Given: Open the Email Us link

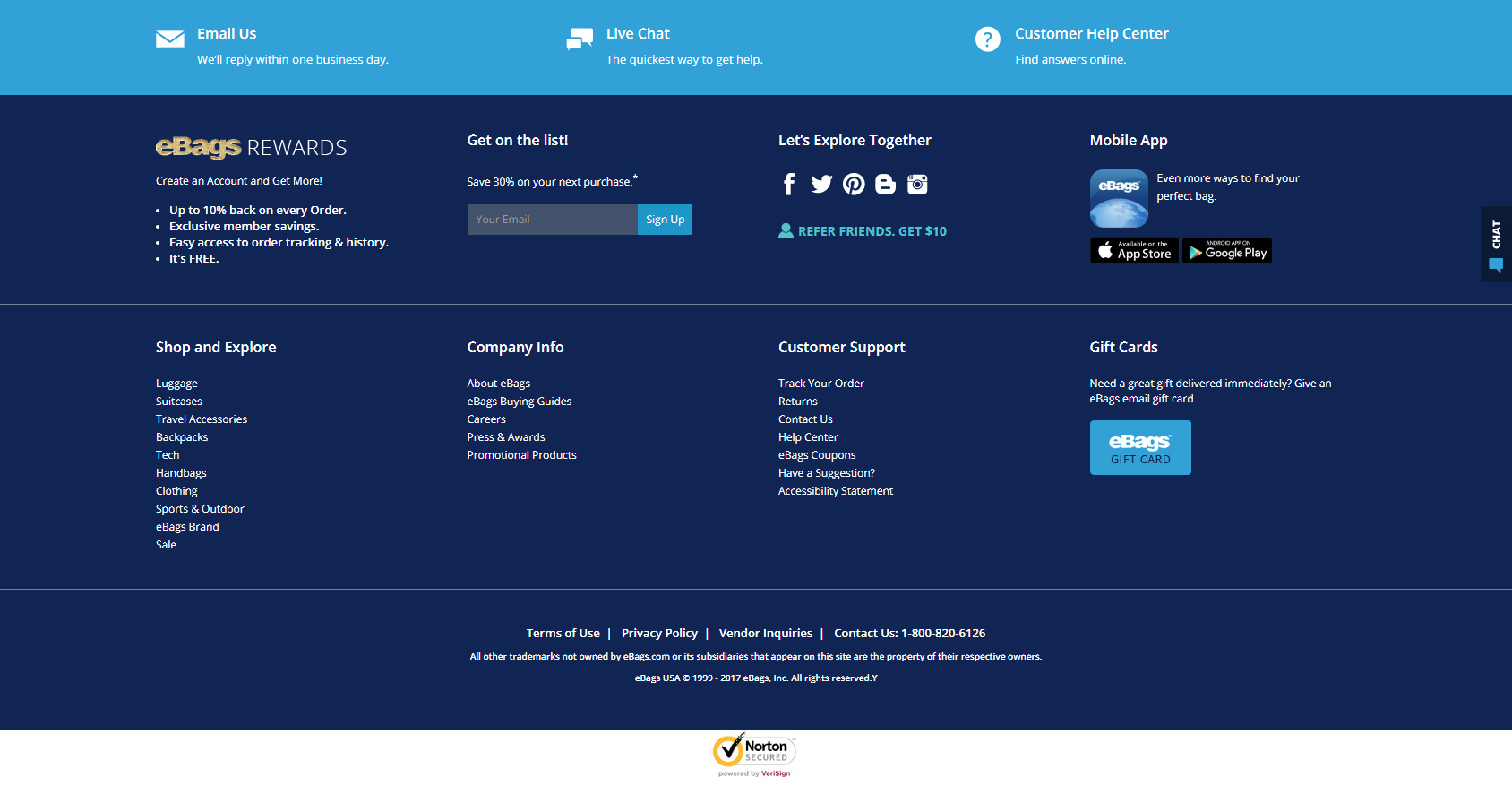Looking at the screenshot, I should click(227, 34).
